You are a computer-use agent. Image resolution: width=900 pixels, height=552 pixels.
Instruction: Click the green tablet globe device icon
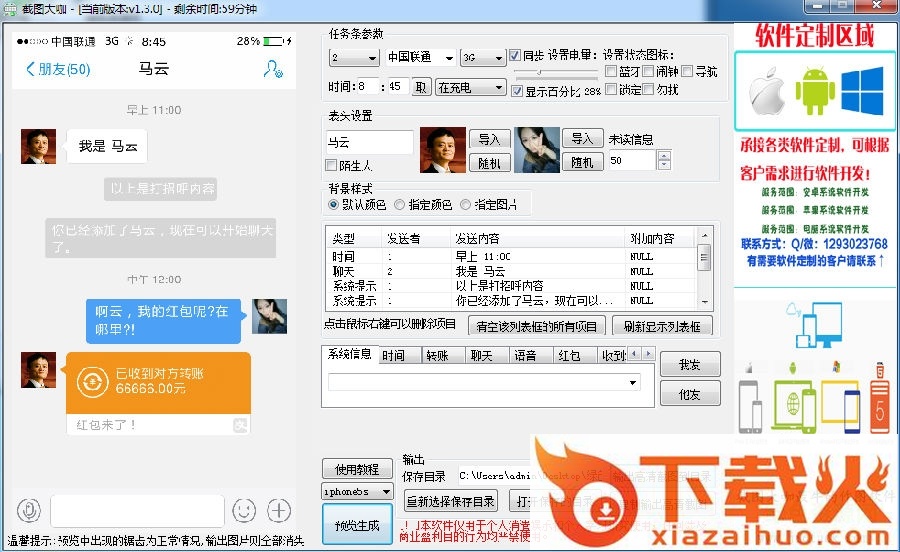tap(794, 406)
